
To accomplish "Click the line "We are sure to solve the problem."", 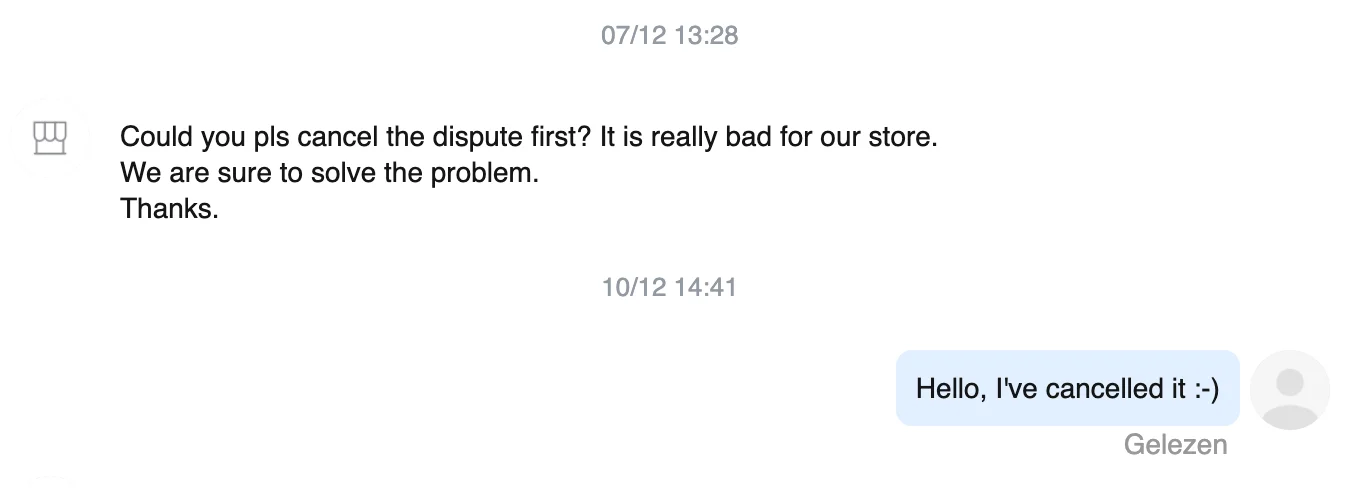I will pos(329,173).
